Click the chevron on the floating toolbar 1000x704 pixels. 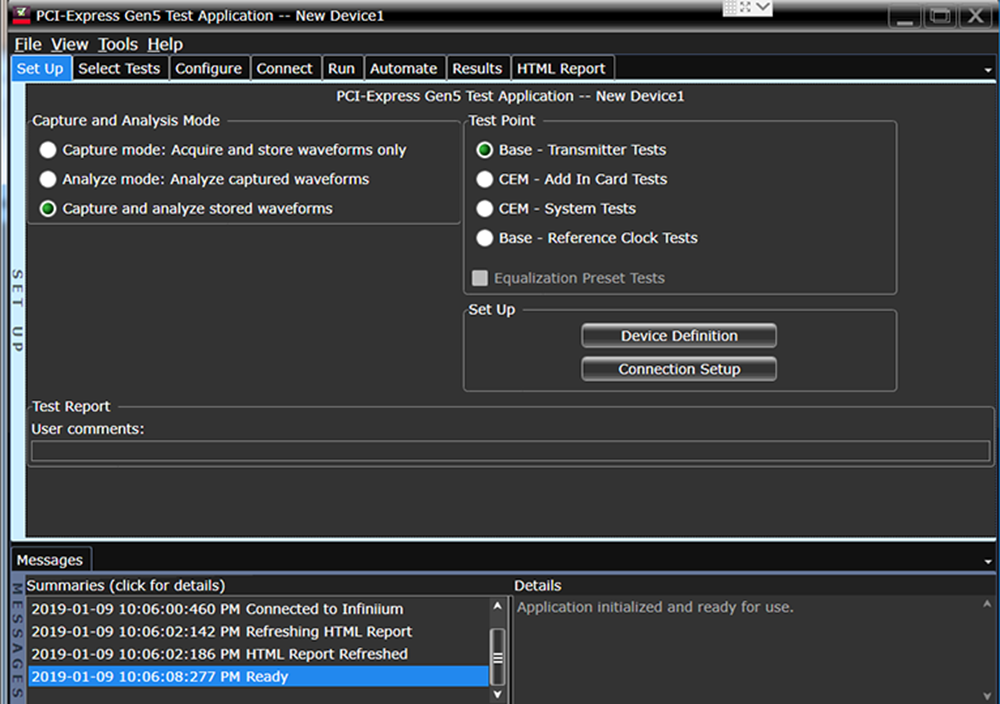coord(763,8)
